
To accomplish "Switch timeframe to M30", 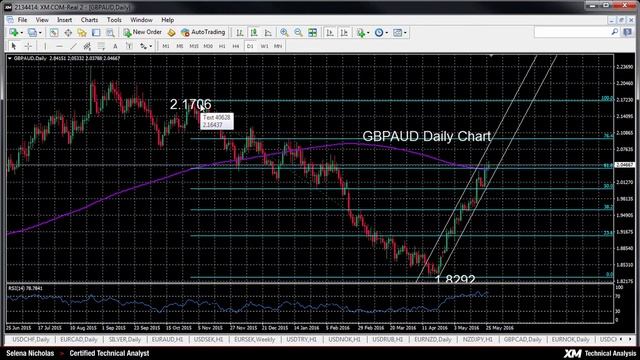I will (208, 46).
